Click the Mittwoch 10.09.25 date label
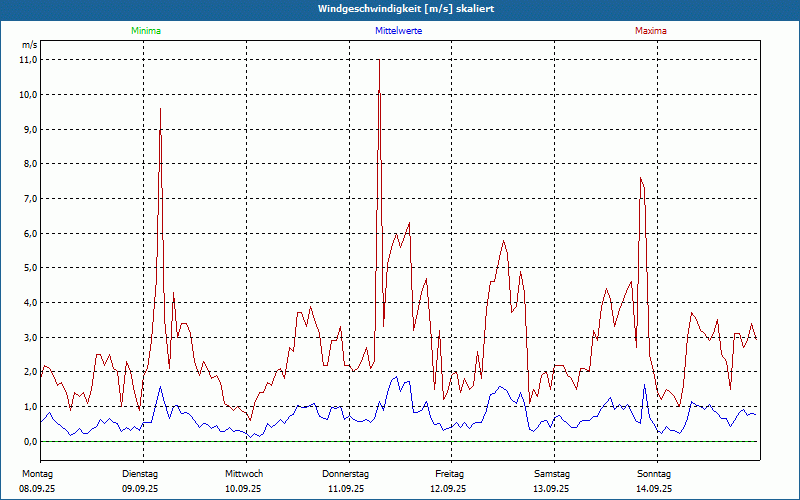 click(243, 480)
